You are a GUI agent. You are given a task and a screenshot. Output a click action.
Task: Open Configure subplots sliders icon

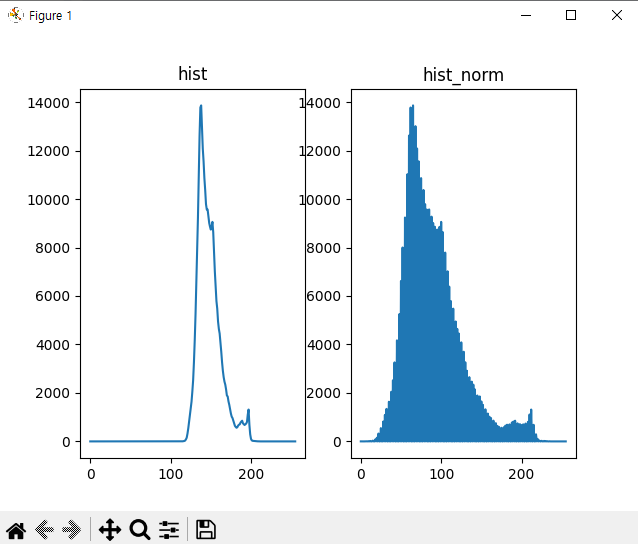[169, 530]
